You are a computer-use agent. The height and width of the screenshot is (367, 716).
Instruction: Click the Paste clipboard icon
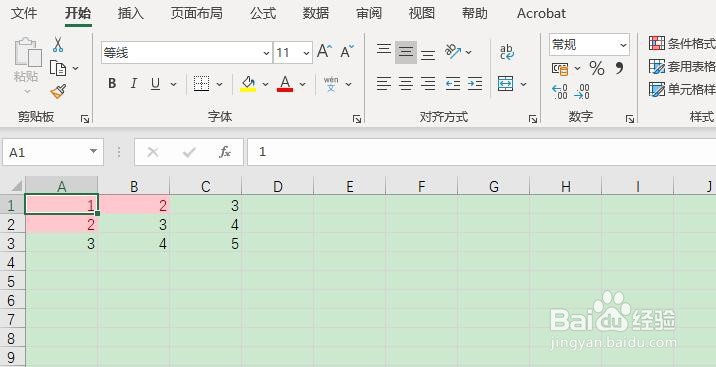pyautogui.click(x=27, y=52)
